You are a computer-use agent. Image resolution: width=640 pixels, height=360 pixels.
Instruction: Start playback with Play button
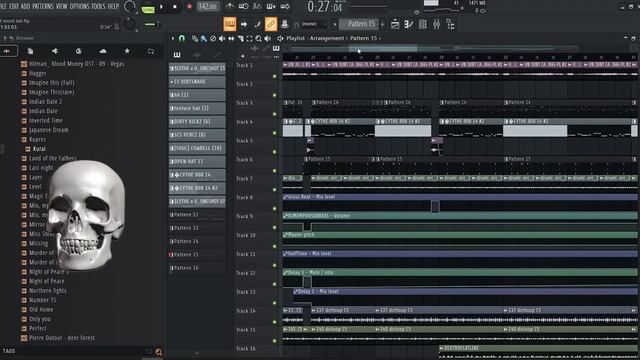click(161, 7)
